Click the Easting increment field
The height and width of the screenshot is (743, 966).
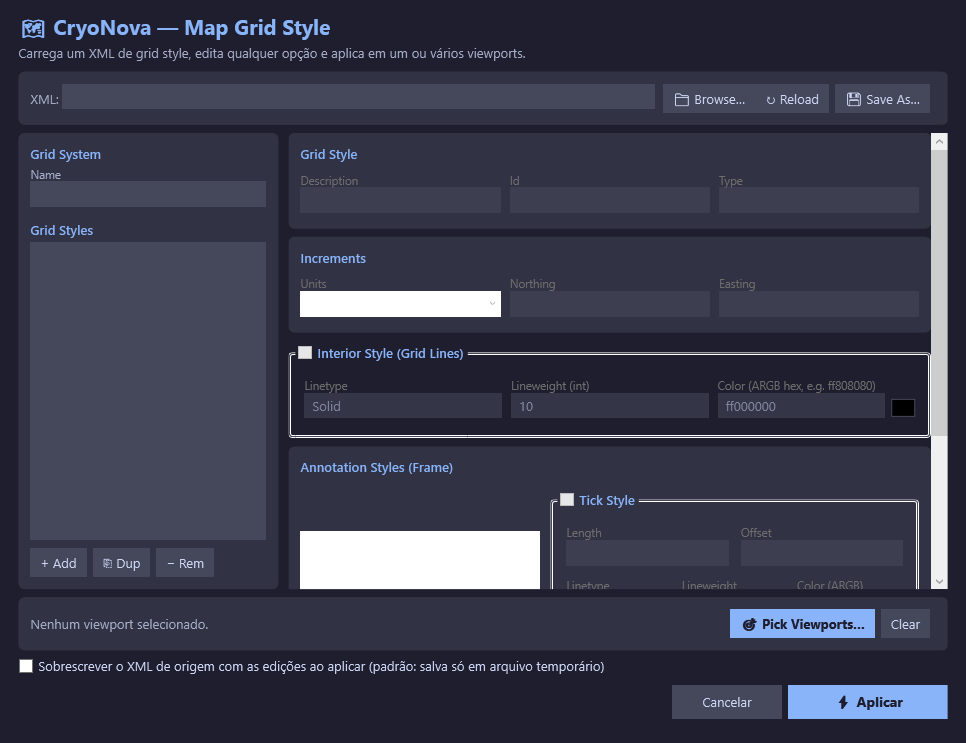click(x=819, y=304)
